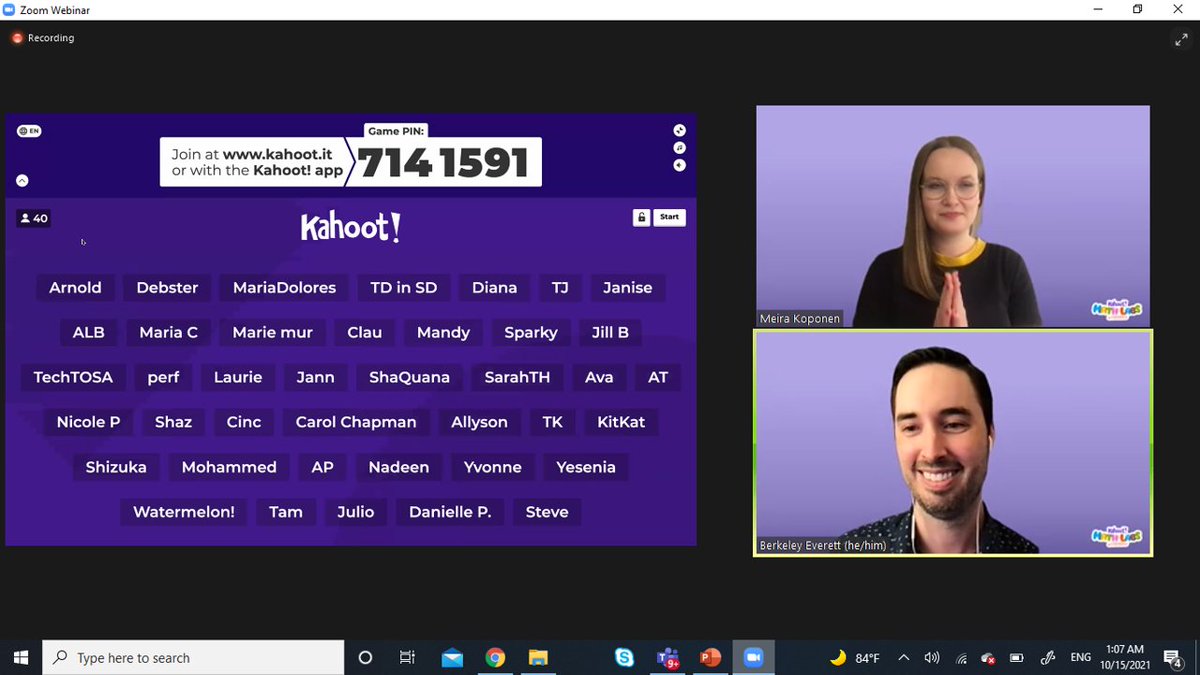The height and width of the screenshot is (675, 1200).
Task: Open Cortana from the taskbar
Action: coord(365,657)
